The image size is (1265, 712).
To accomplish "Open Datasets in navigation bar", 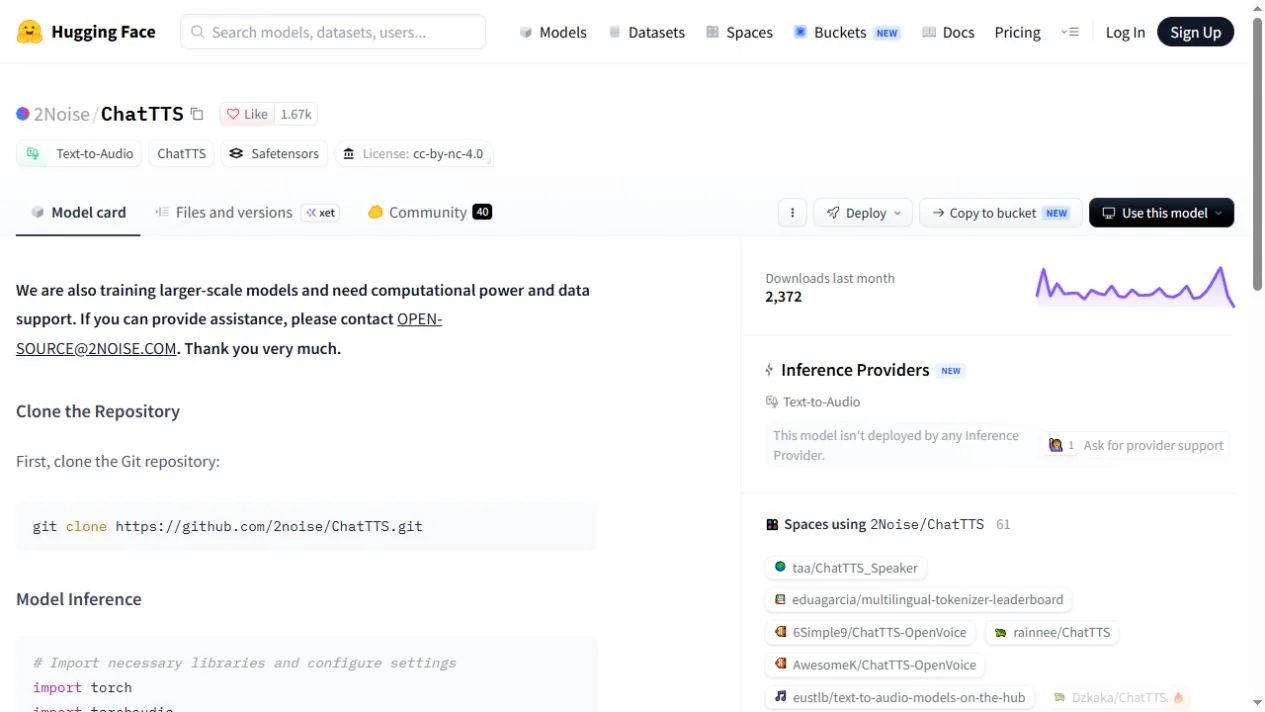I will click(x=647, y=32).
